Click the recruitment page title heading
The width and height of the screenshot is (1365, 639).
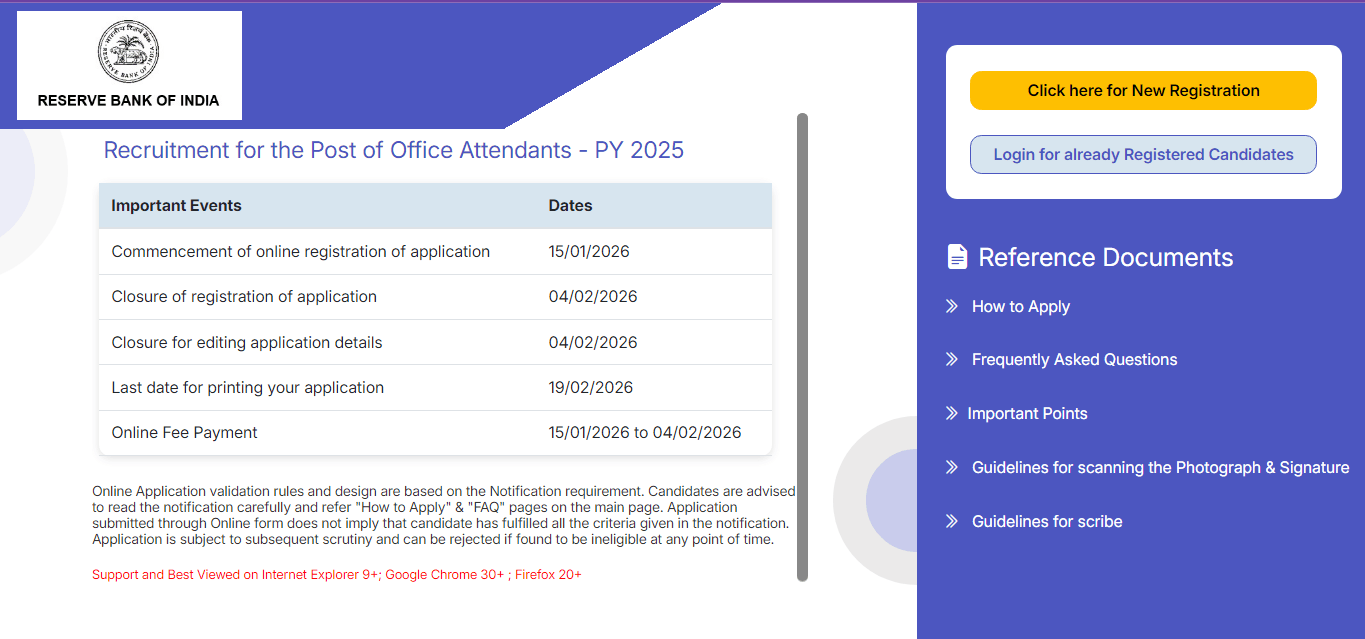pos(393,150)
